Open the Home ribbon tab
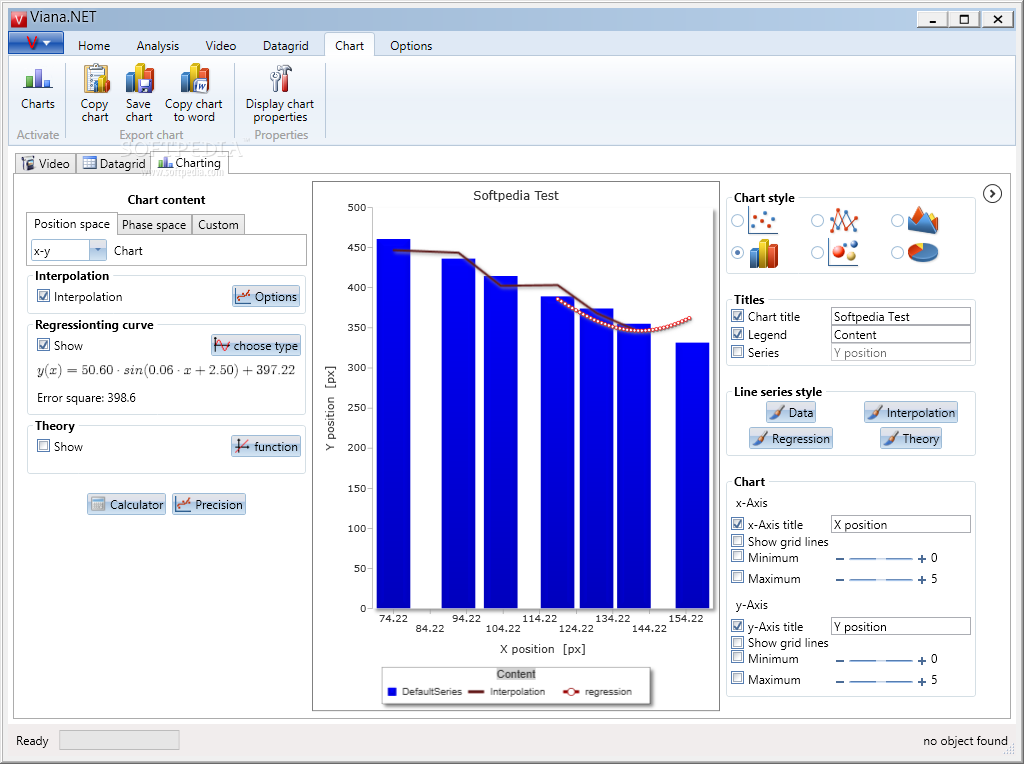Image resolution: width=1024 pixels, height=764 pixels. tap(94, 46)
